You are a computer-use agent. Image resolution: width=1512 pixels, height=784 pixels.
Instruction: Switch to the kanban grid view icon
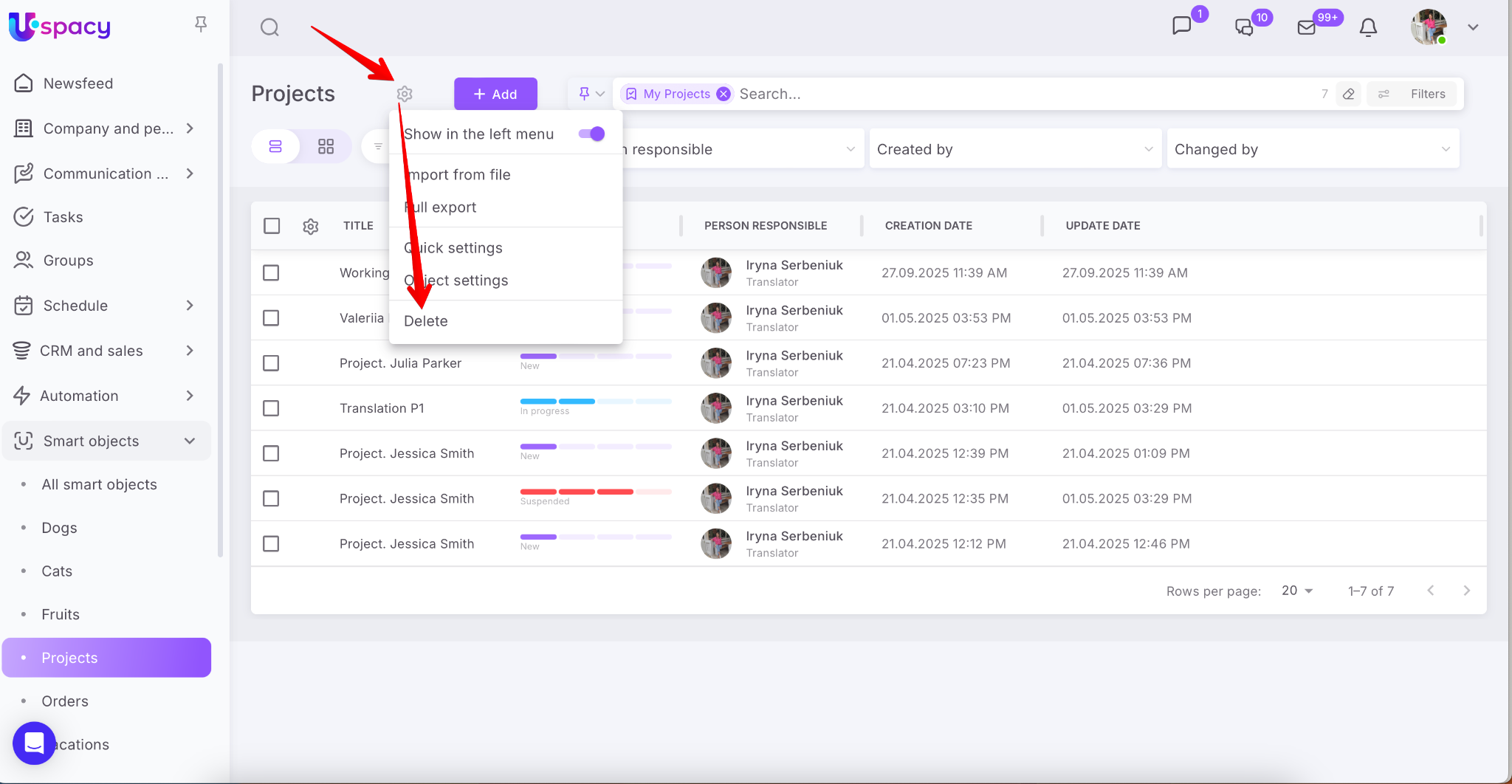(326, 146)
